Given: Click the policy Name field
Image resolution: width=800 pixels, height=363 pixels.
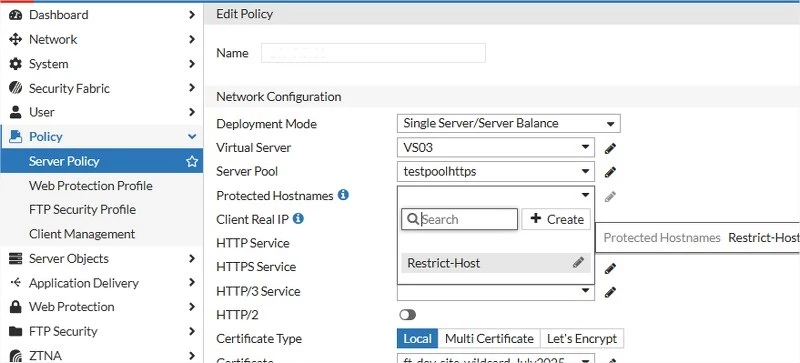Looking at the screenshot, I should point(373,53).
